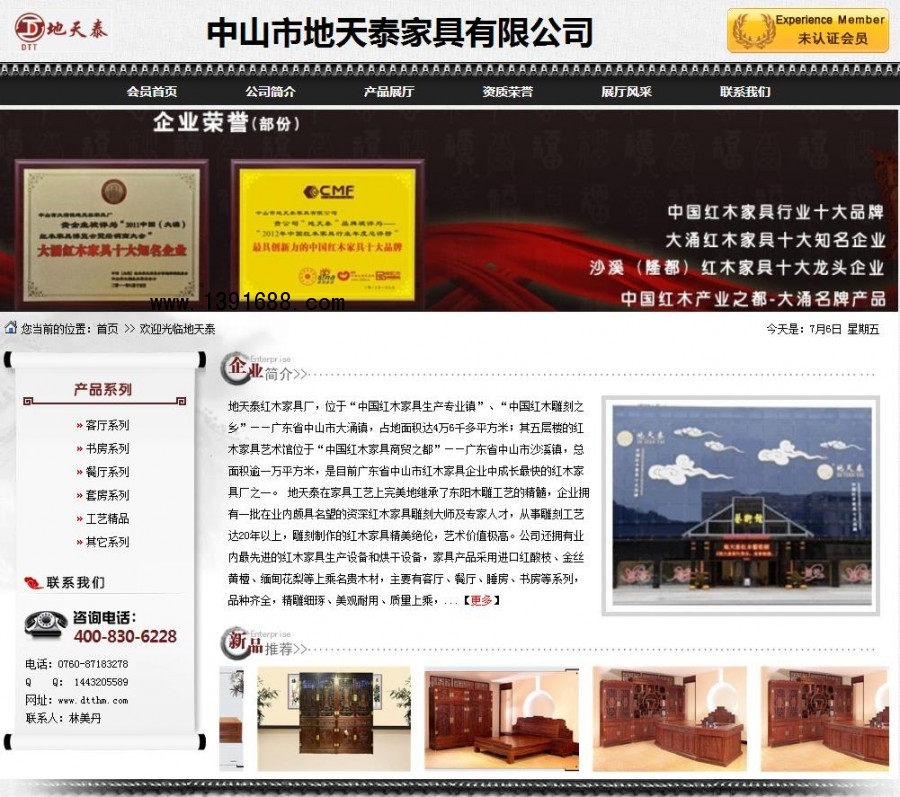Click the 产品系列 sidebar heading
The width and height of the screenshot is (900, 797).
click(103, 390)
